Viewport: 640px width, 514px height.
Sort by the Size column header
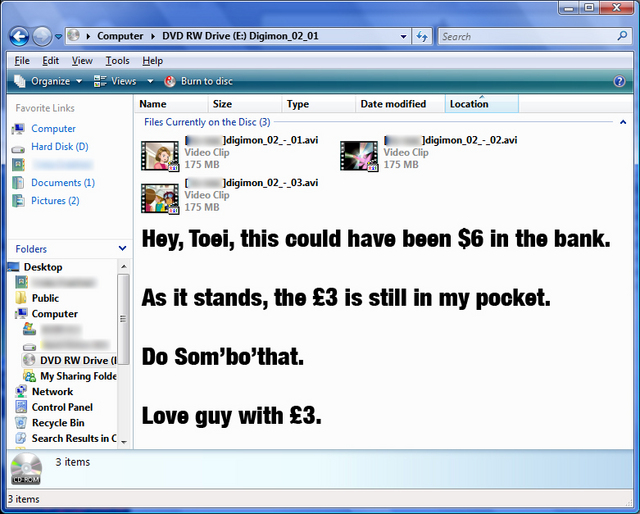click(x=245, y=104)
